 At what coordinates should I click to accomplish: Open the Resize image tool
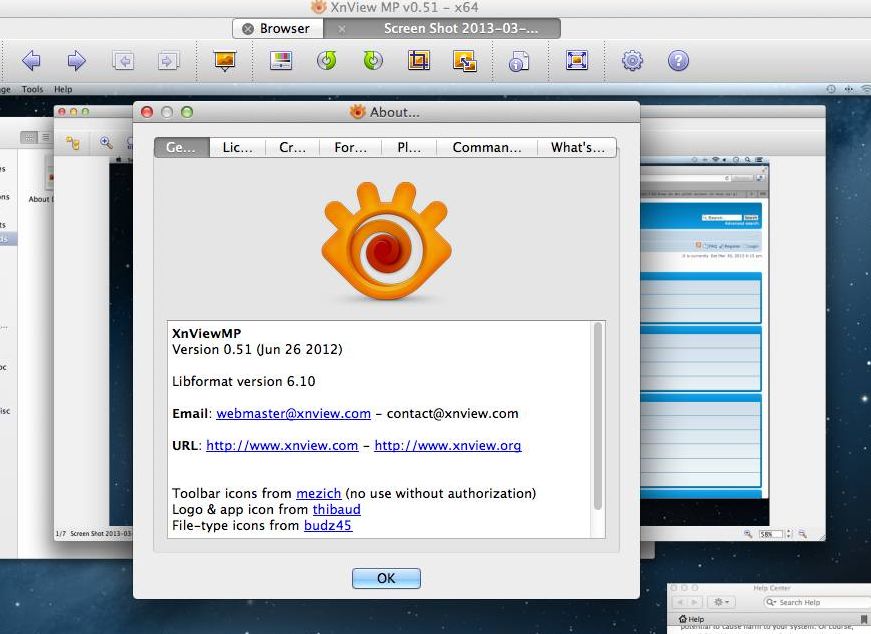tap(465, 60)
